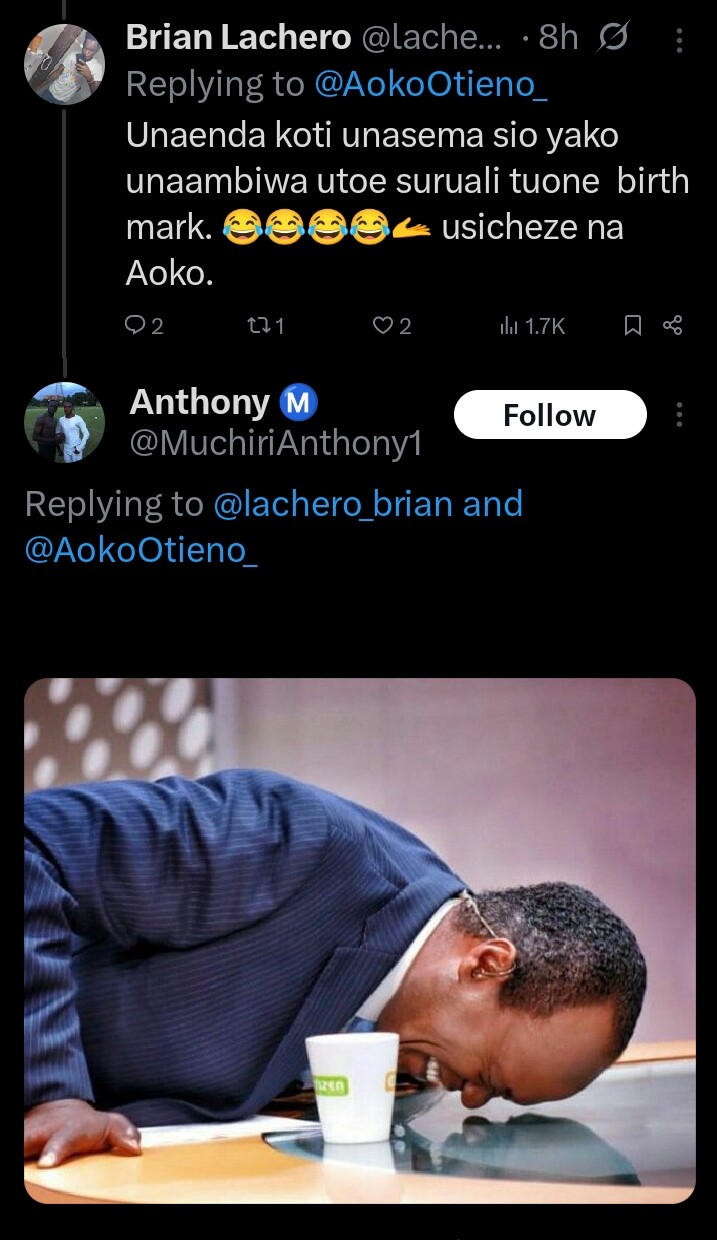Bookmark Brian Lachero's tweet
This screenshot has height=1240, width=717.
(632, 325)
